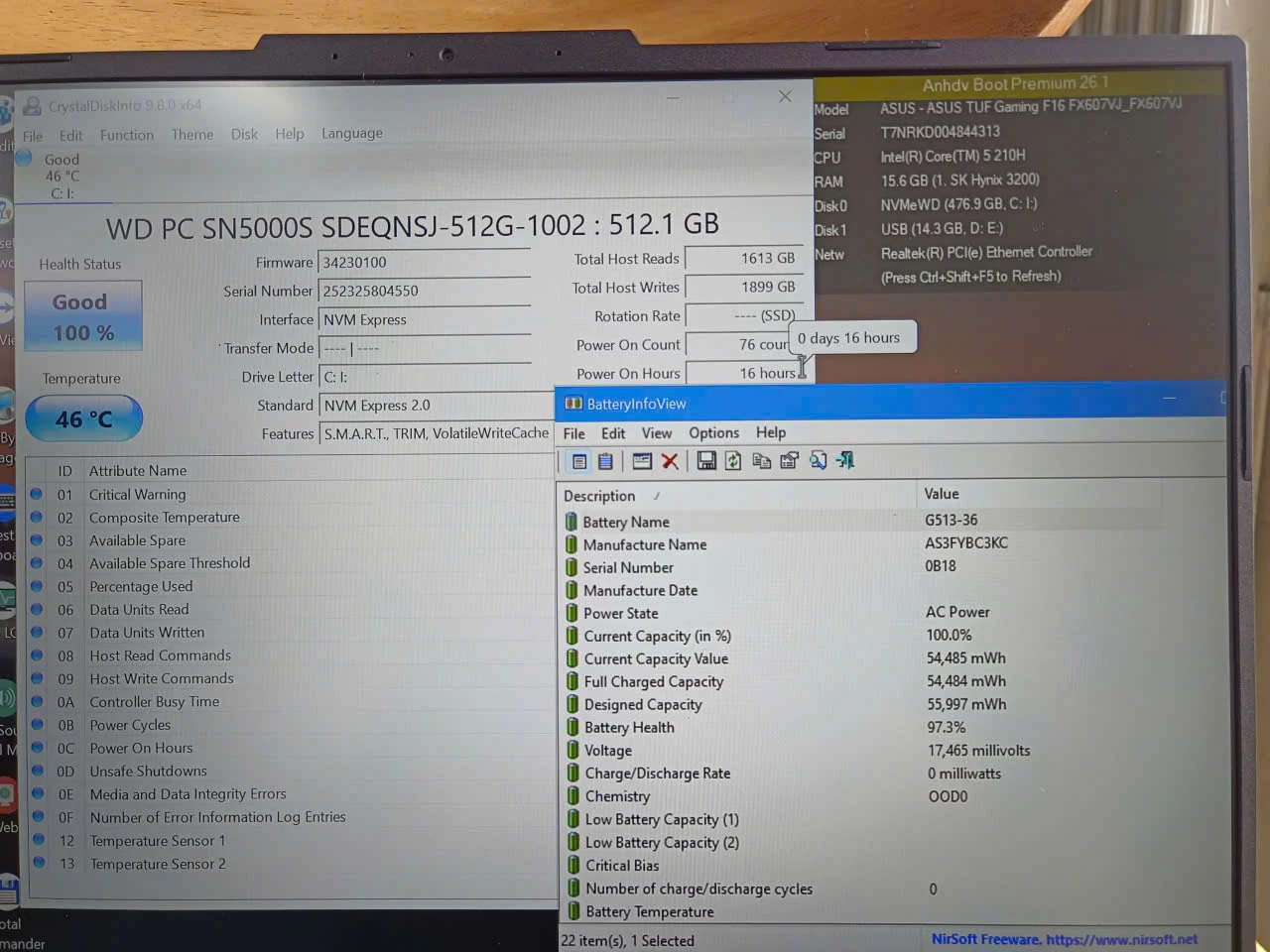Select the Data Units Written attribute row
The image size is (1270, 952).
click(x=292, y=633)
